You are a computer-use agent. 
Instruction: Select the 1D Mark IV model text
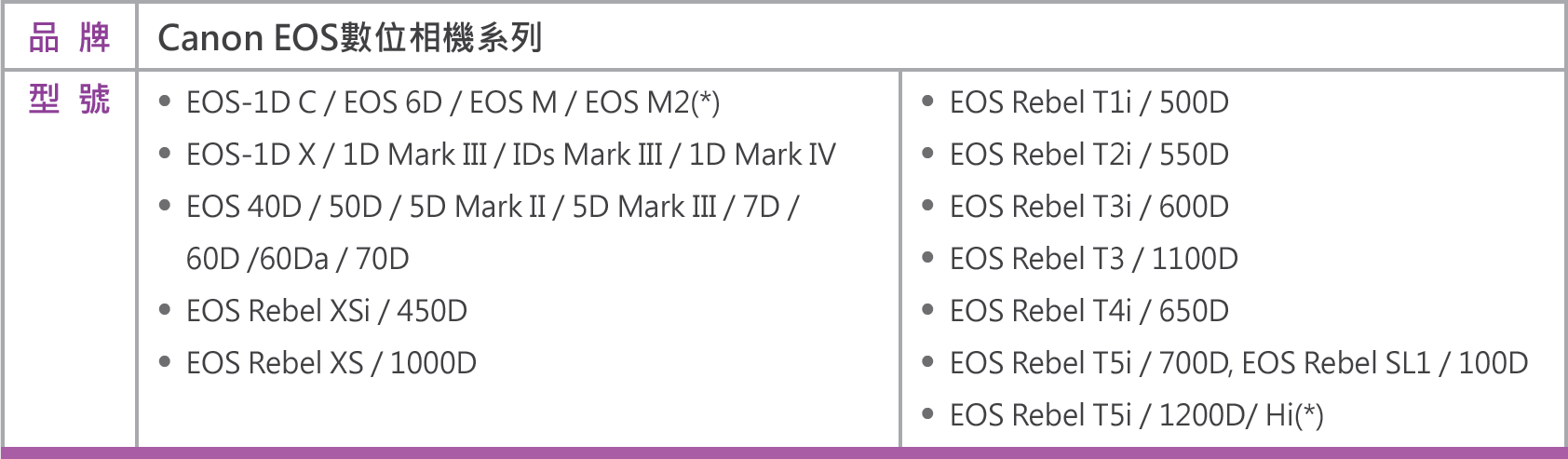(x=763, y=155)
